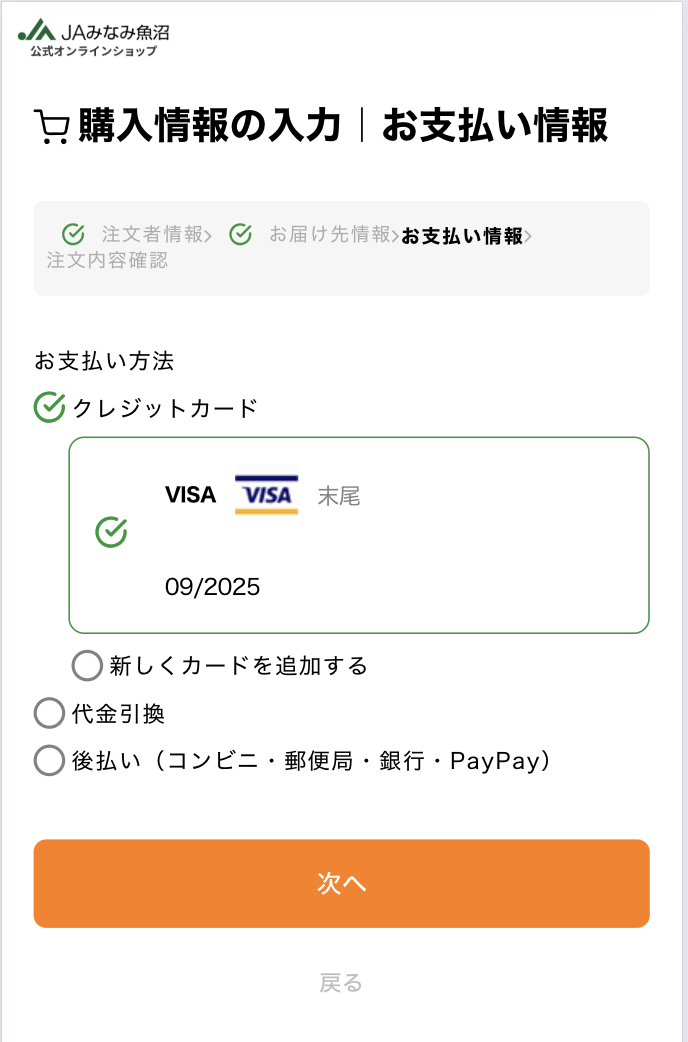Click the shopping cart icon in heading
Image resolution: width=688 pixels, height=1042 pixels.
pos(51,128)
